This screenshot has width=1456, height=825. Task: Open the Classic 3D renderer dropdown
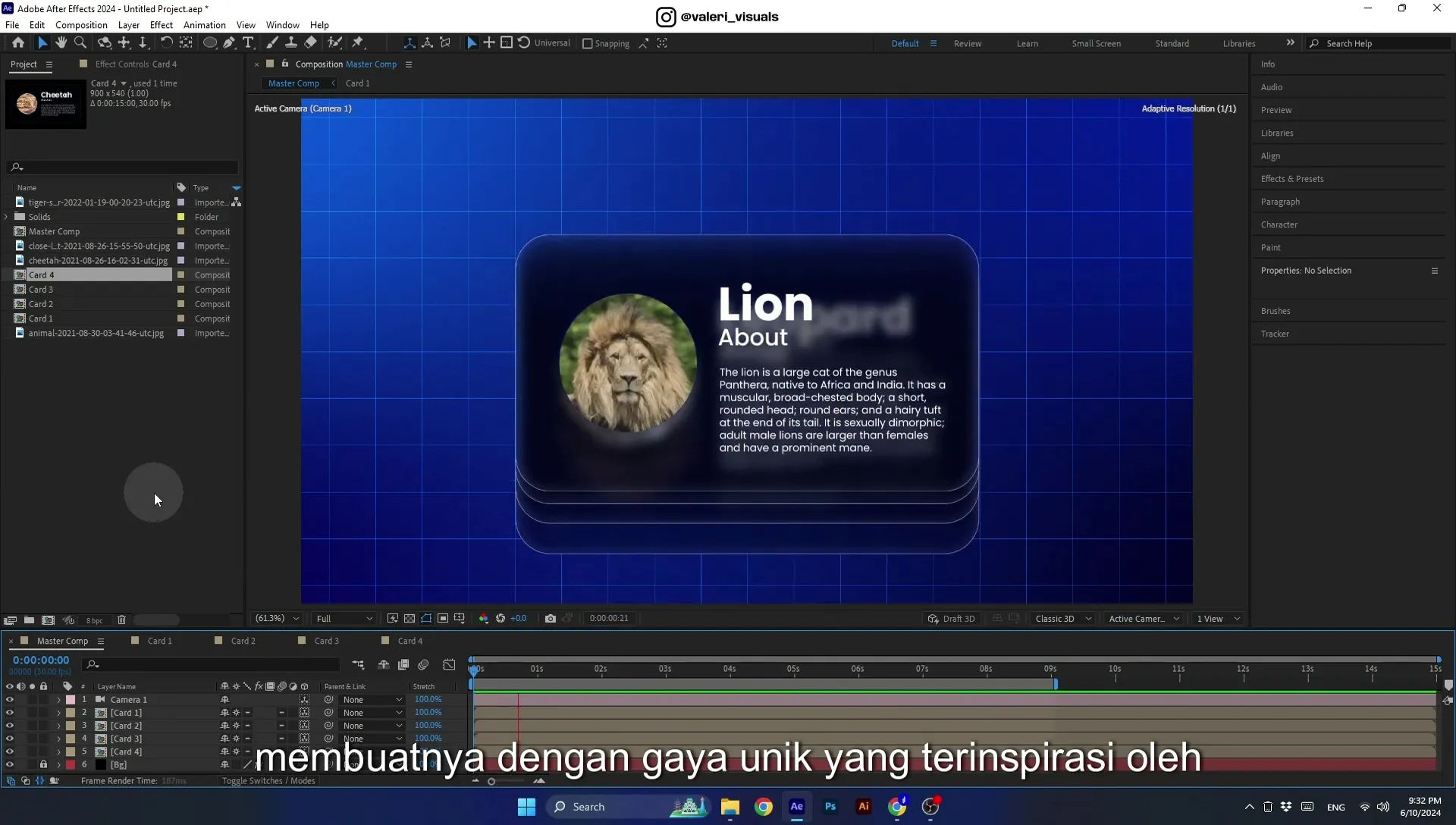[x=1063, y=619]
